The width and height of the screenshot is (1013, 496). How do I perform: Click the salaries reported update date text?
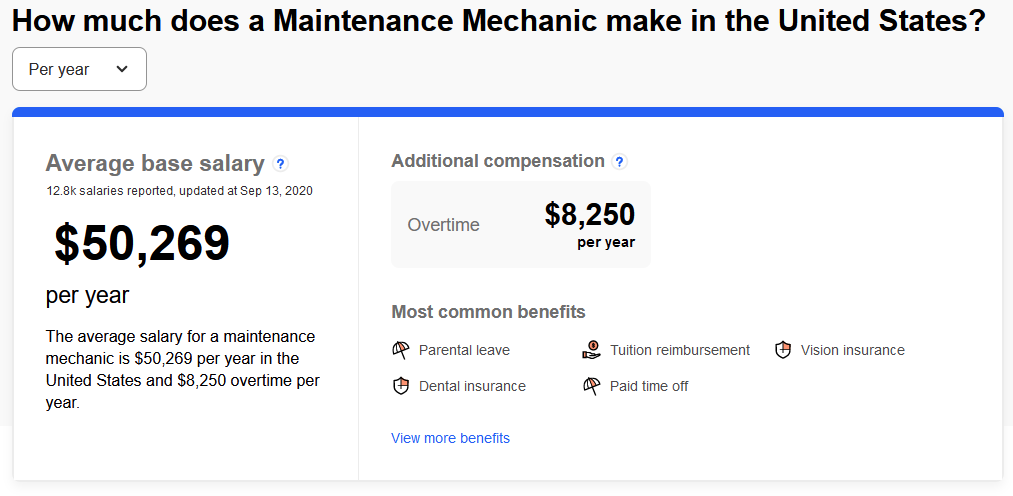[x=179, y=190]
